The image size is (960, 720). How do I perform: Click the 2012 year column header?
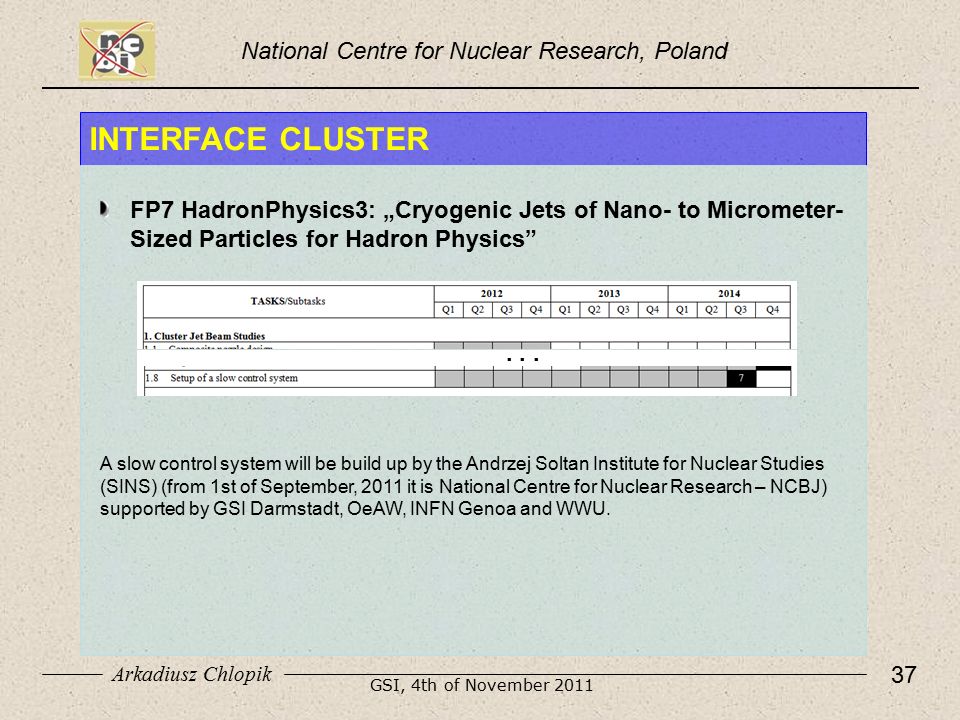(492, 293)
